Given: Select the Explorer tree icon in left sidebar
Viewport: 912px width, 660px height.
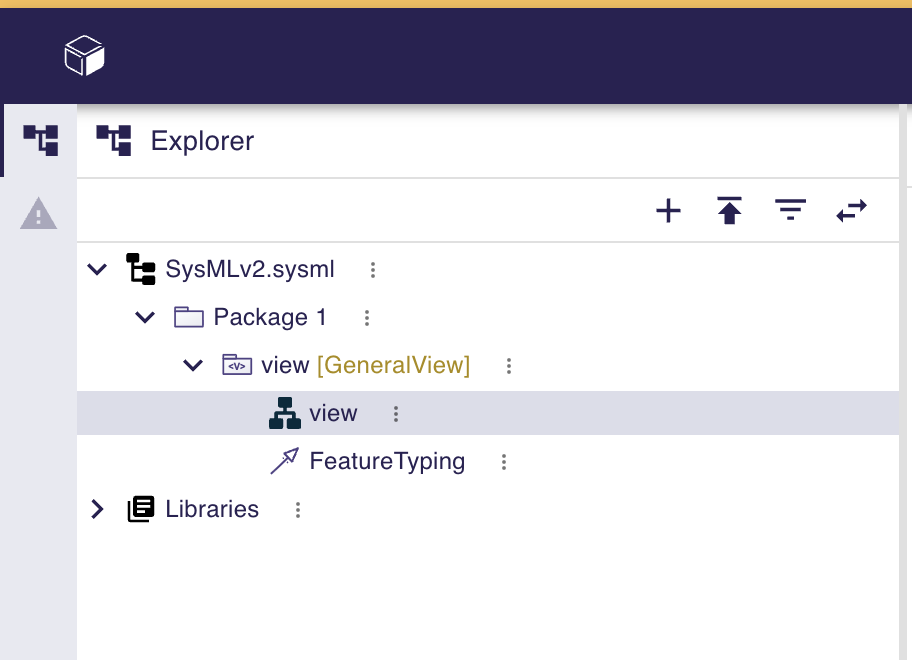Looking at the screenshot, I should point(39,140).
